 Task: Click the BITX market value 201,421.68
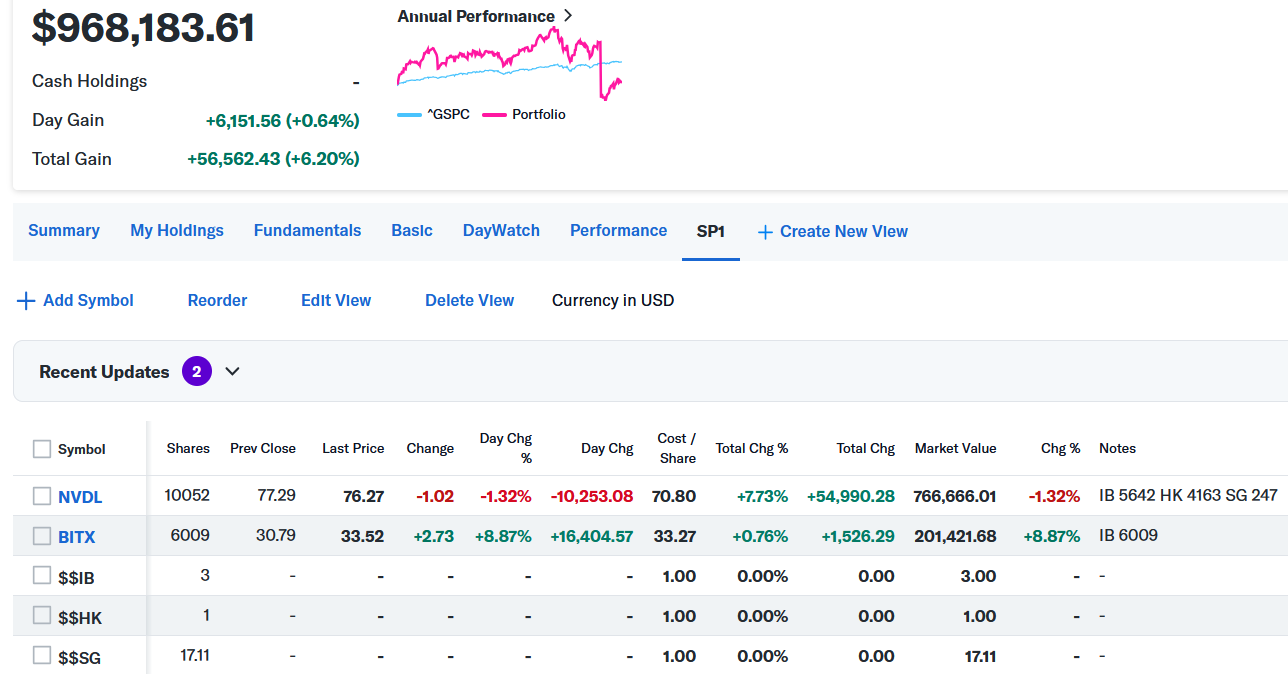point(955,536)
